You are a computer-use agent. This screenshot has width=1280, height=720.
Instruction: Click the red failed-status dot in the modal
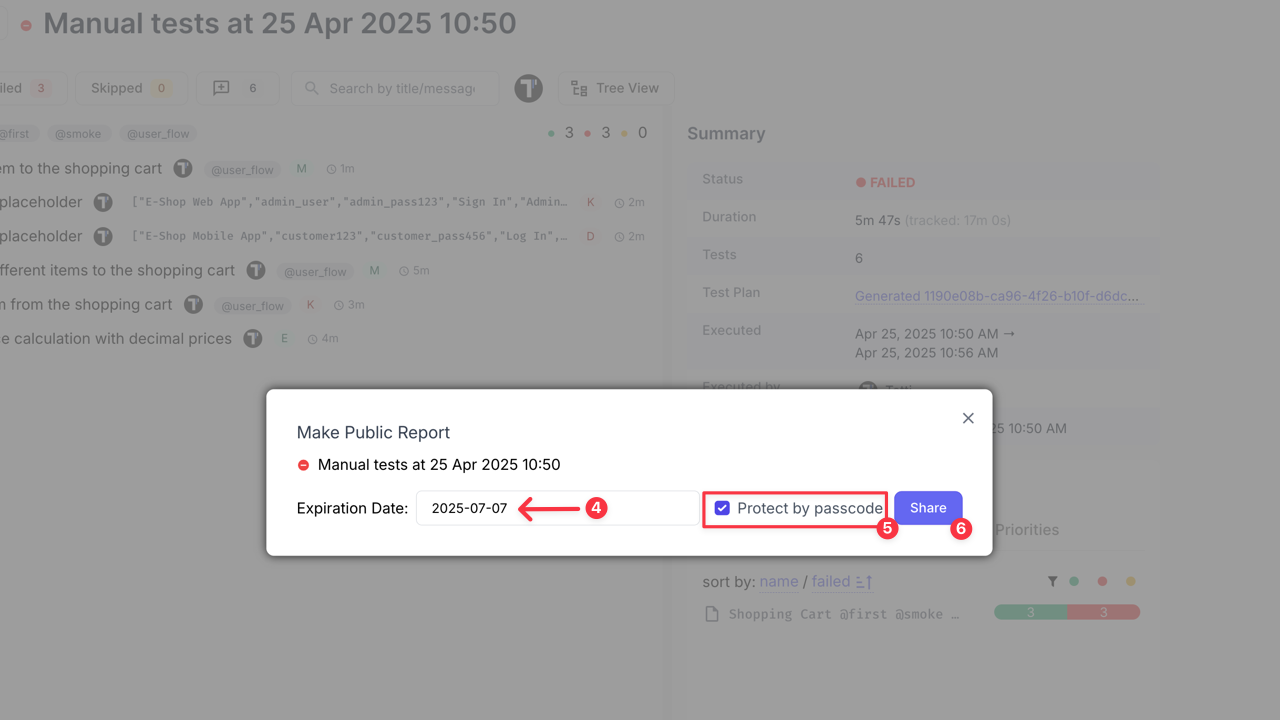click(303, 464)
